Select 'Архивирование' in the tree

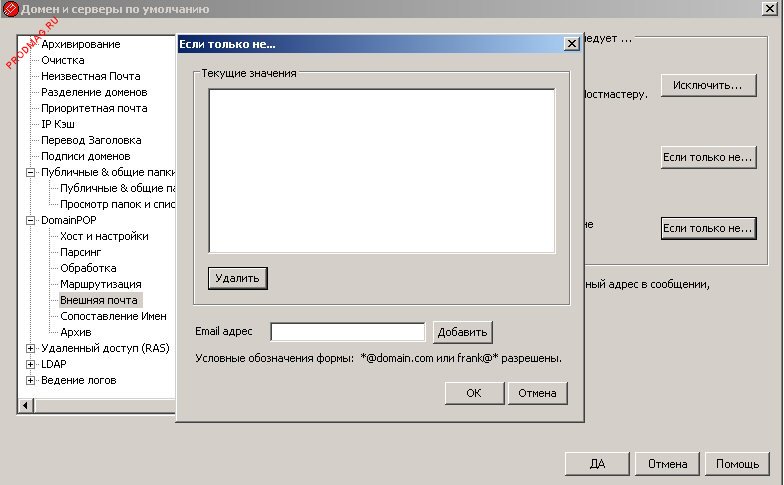80,44
